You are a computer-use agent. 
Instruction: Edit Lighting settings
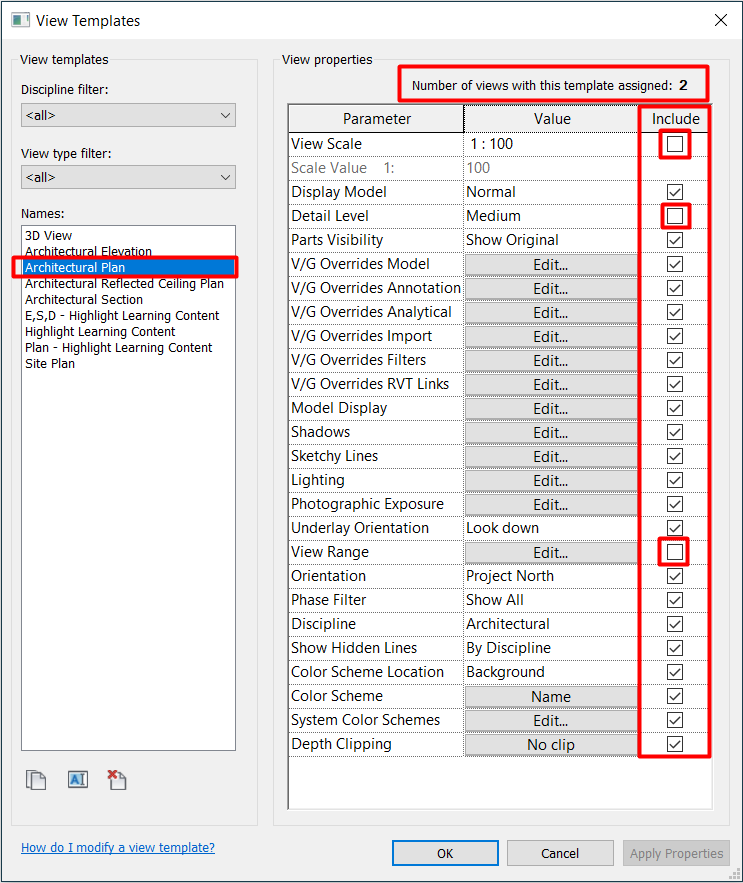[551, 481]
